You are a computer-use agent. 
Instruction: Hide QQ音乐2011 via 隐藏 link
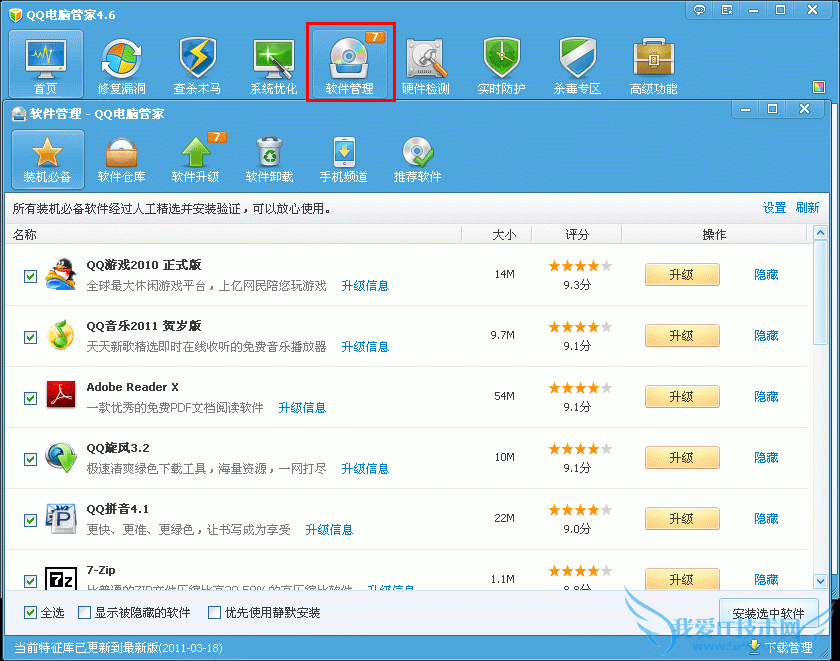pos(766,336)
